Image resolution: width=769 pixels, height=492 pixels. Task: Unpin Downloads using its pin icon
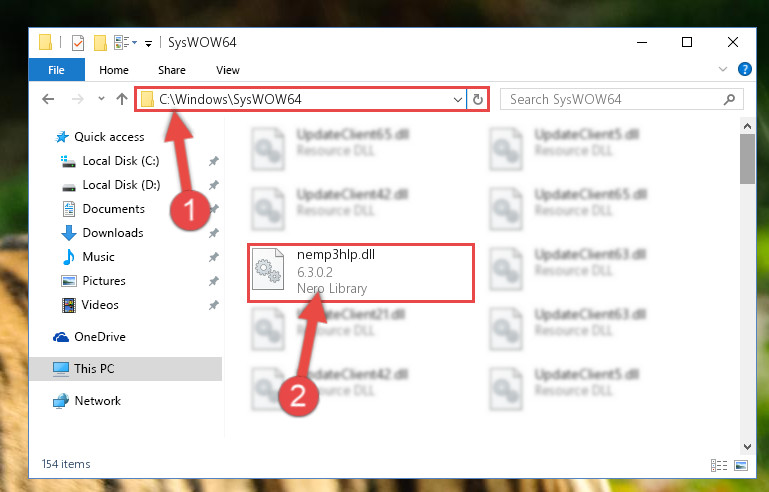click(213, 233)
